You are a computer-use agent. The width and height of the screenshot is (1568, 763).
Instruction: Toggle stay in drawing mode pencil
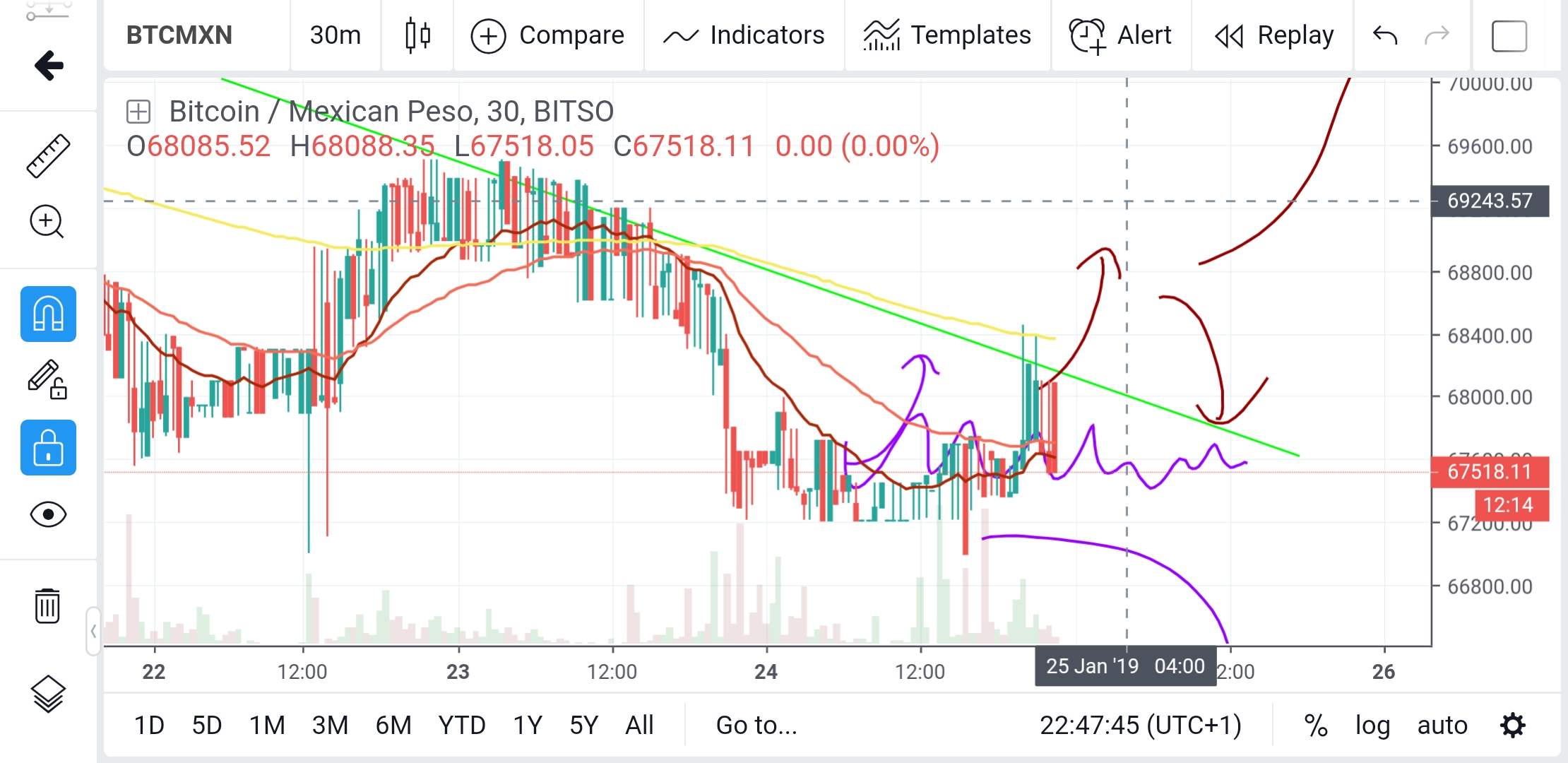tap(48, 380)
